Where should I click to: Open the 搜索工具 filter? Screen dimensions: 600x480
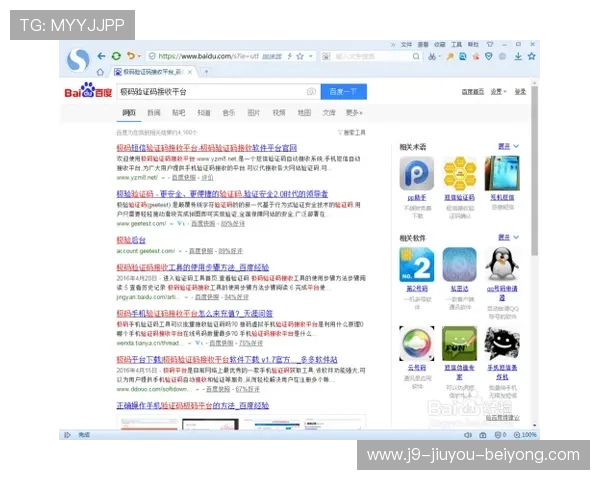click(352, 132)
